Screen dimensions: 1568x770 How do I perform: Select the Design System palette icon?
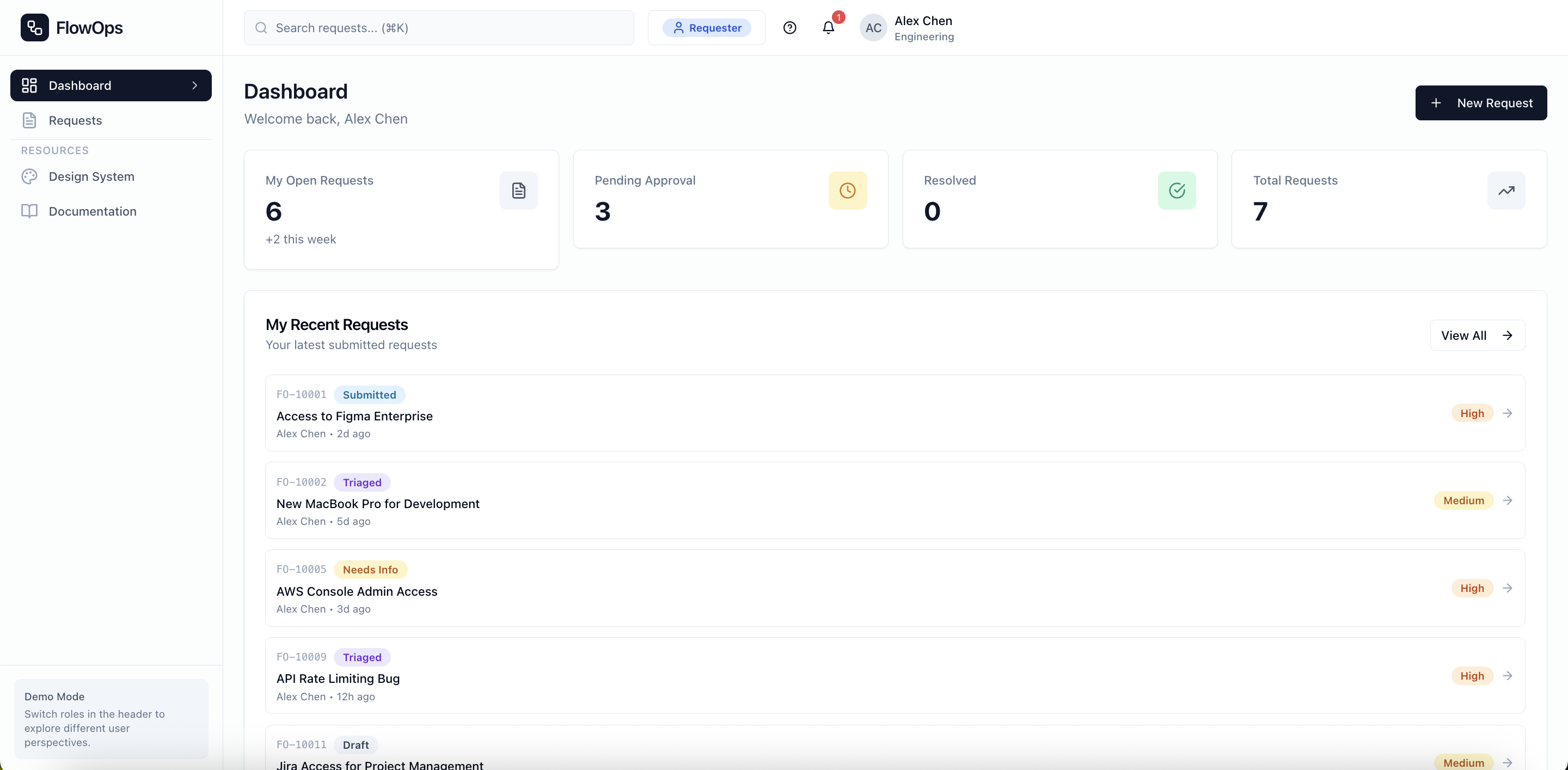(30, 176)
